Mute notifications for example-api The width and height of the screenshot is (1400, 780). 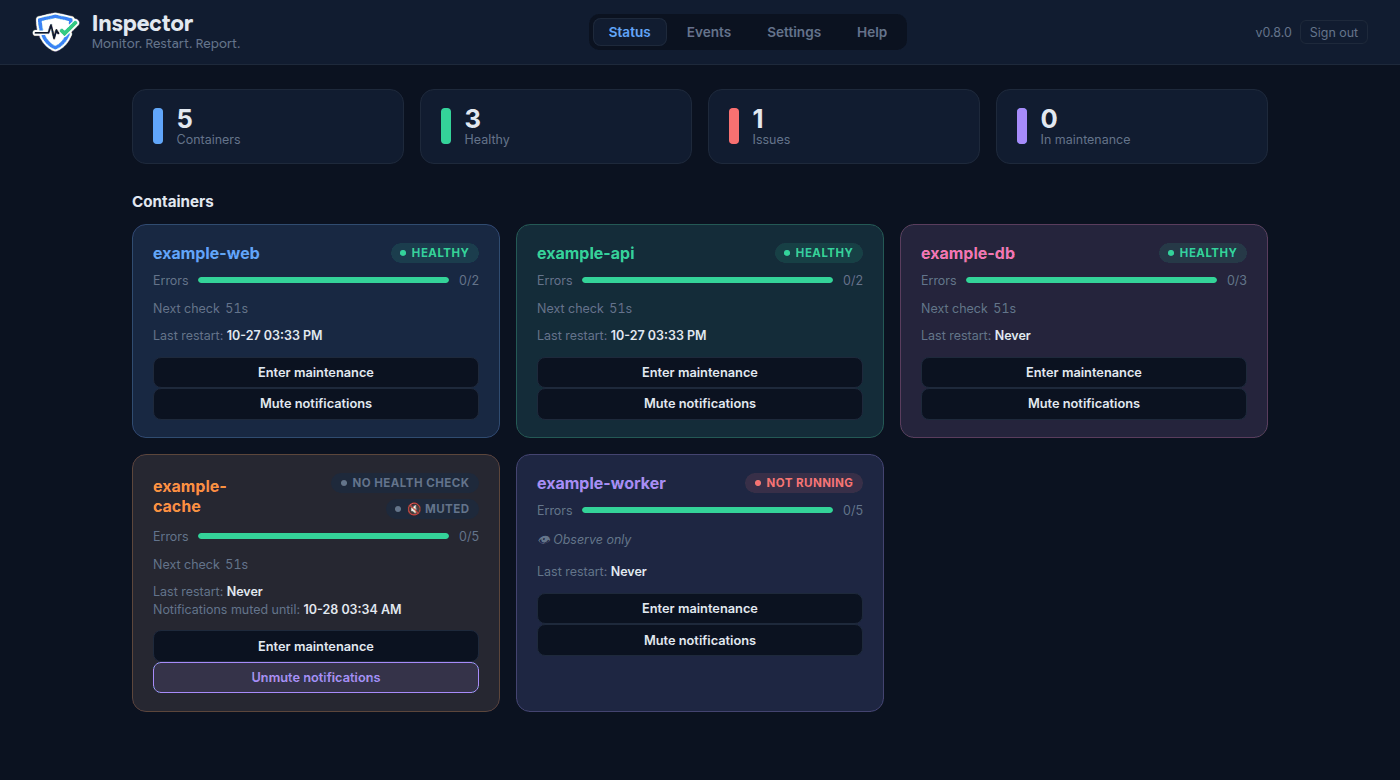click(x=700, y=403)
